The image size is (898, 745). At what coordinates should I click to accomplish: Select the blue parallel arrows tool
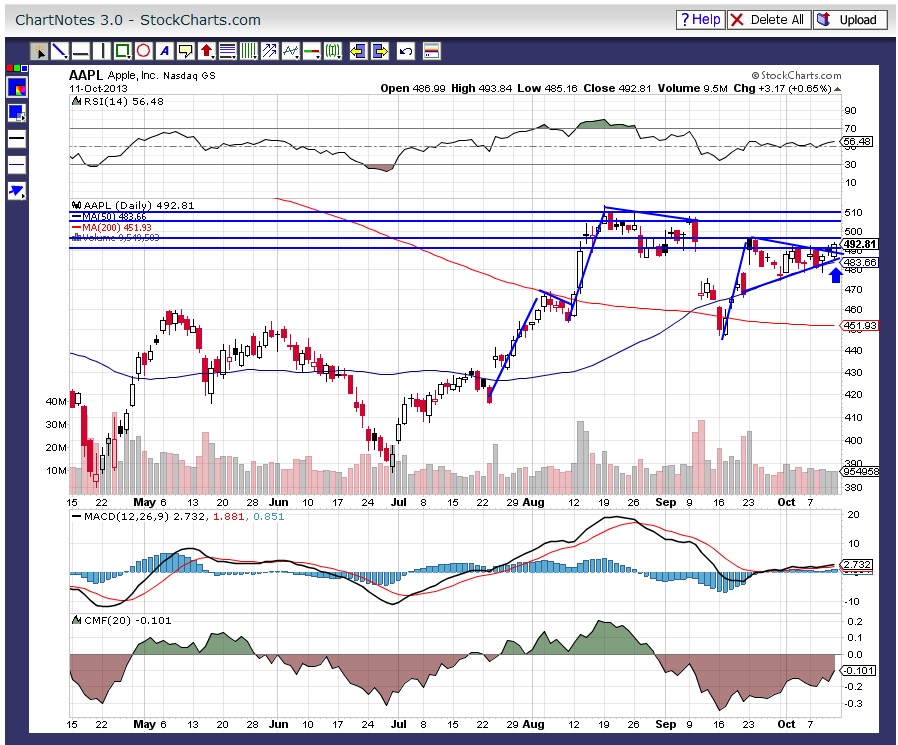coord(269,52)
